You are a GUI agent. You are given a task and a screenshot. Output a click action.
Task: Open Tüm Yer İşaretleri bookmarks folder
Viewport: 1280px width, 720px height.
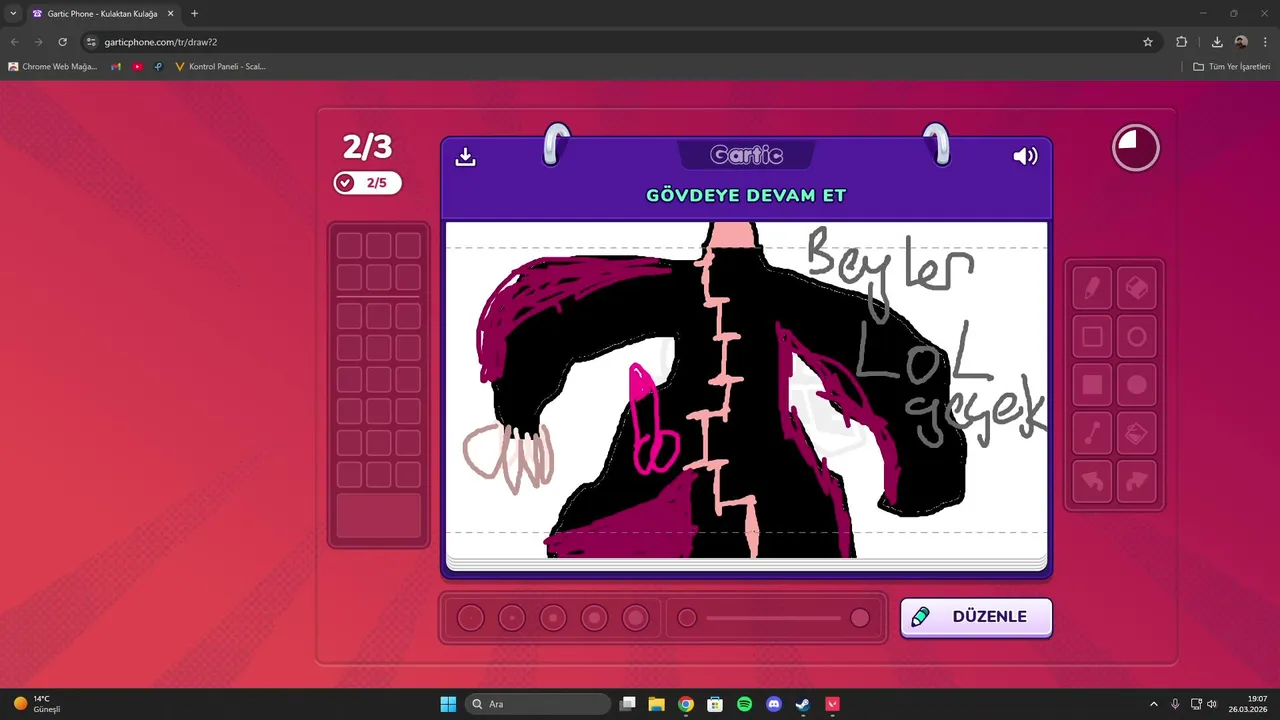[1231, 67]
